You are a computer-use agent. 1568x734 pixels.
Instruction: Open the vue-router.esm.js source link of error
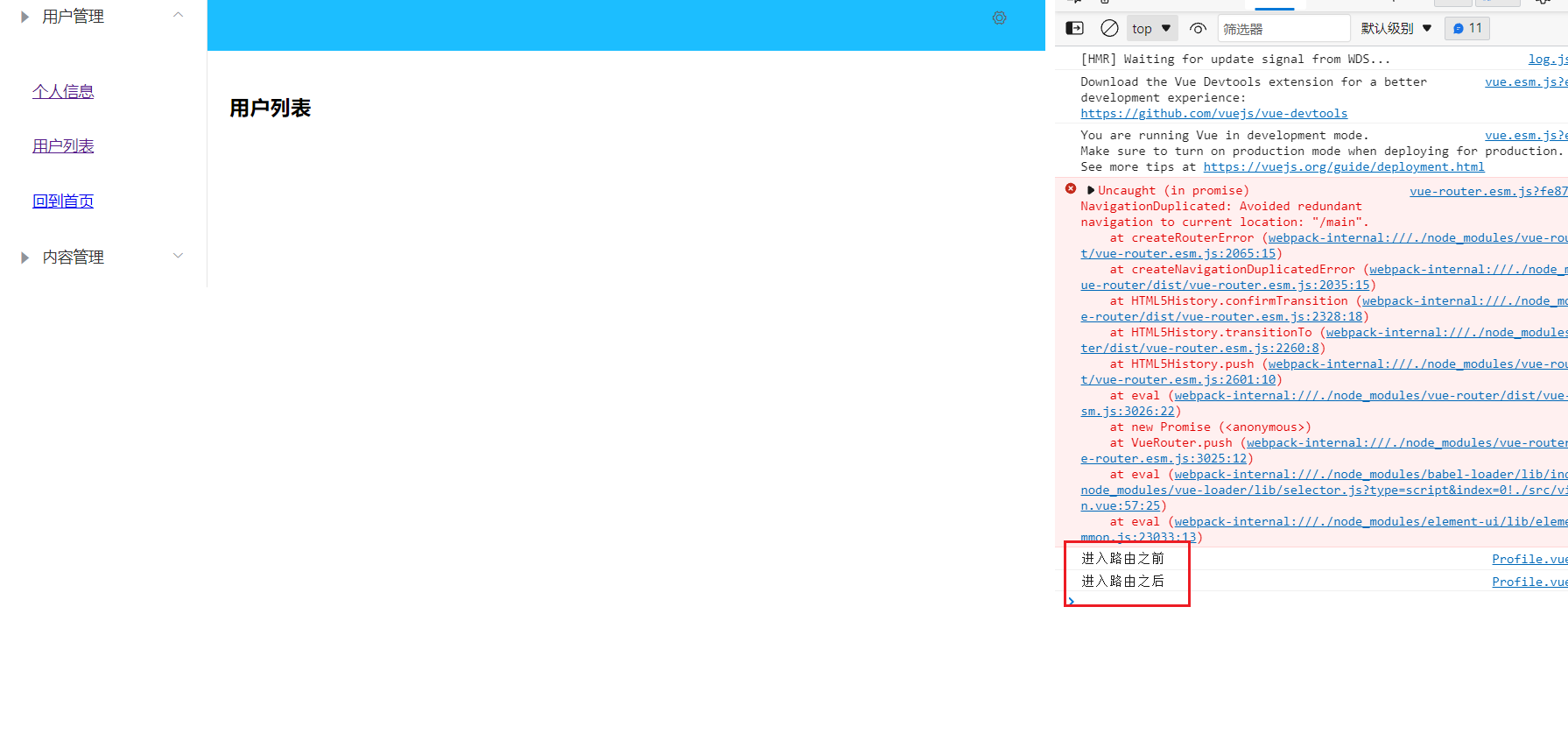(1487, 192)
